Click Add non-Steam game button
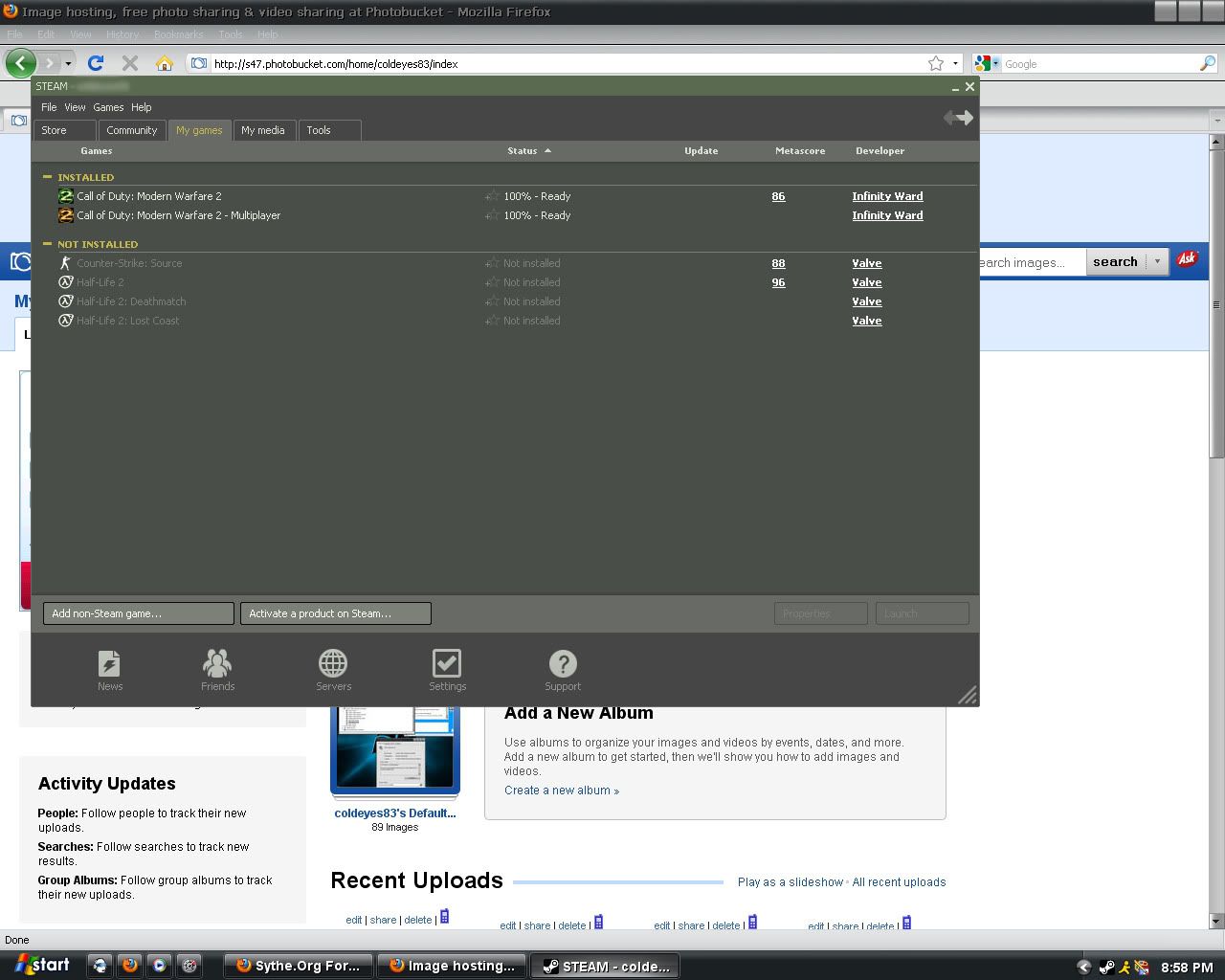Screen dimensions: 1225x980 coord(139,613)
